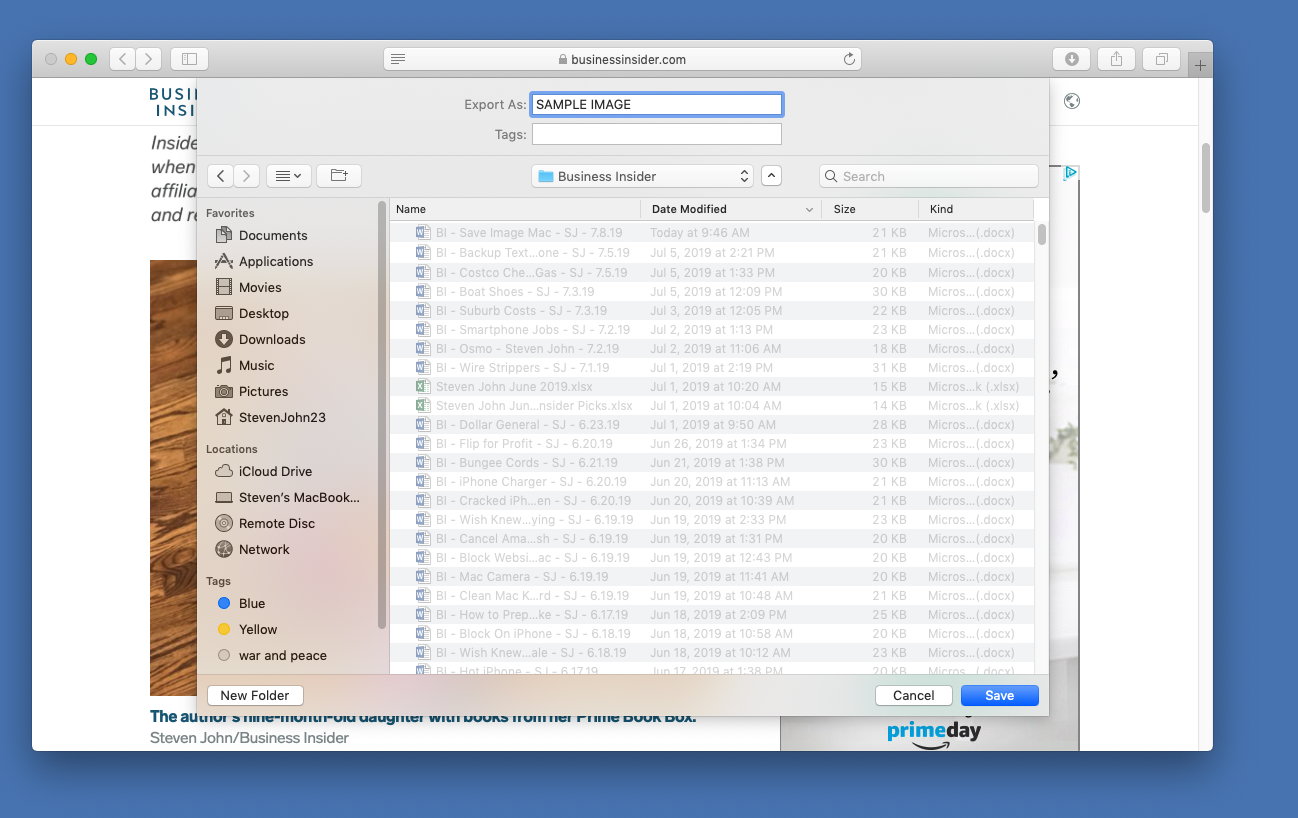Viewport: 1298px width, 818px height.
Task: Navigate back in the save dialog
Action: pyautogui.click(x=220, y=176)
